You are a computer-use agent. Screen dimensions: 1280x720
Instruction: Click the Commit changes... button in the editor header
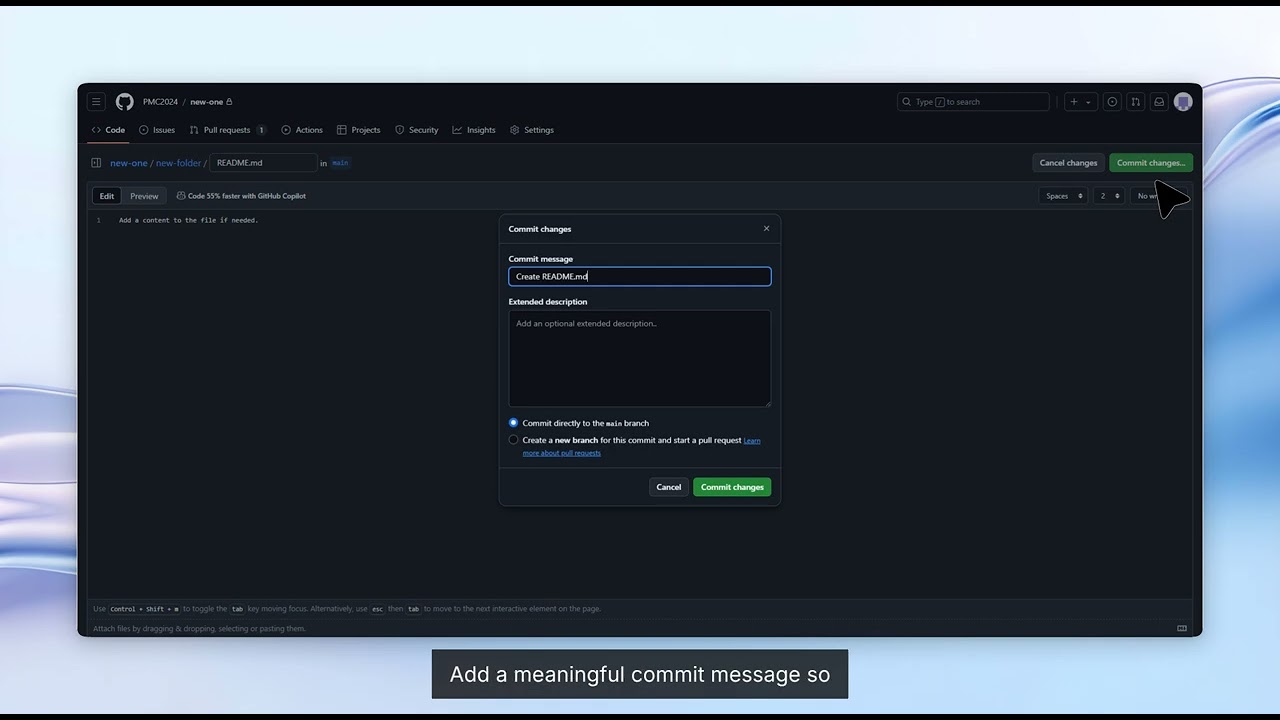[1150, 163]
